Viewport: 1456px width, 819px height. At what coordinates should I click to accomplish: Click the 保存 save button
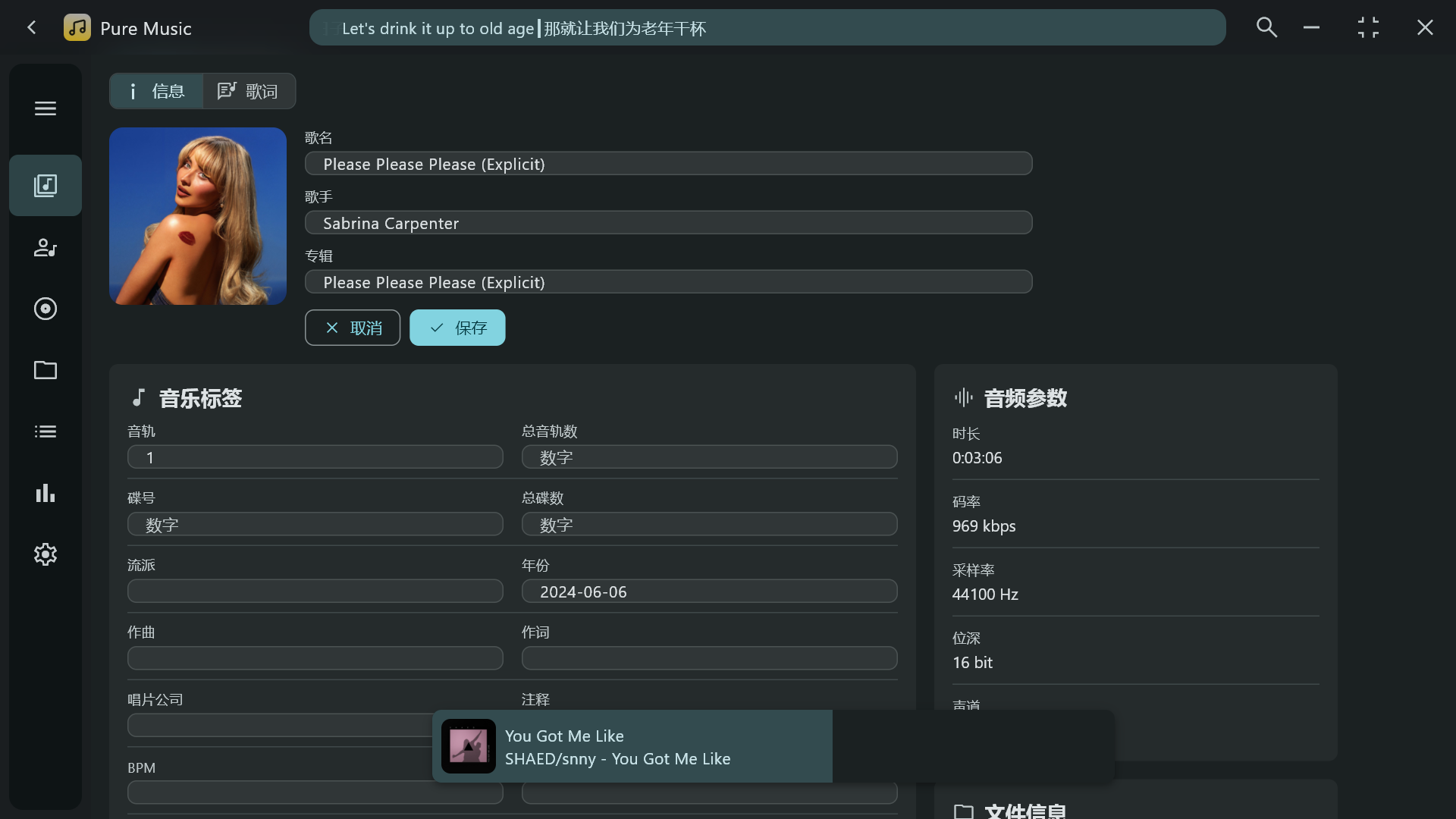457,328
